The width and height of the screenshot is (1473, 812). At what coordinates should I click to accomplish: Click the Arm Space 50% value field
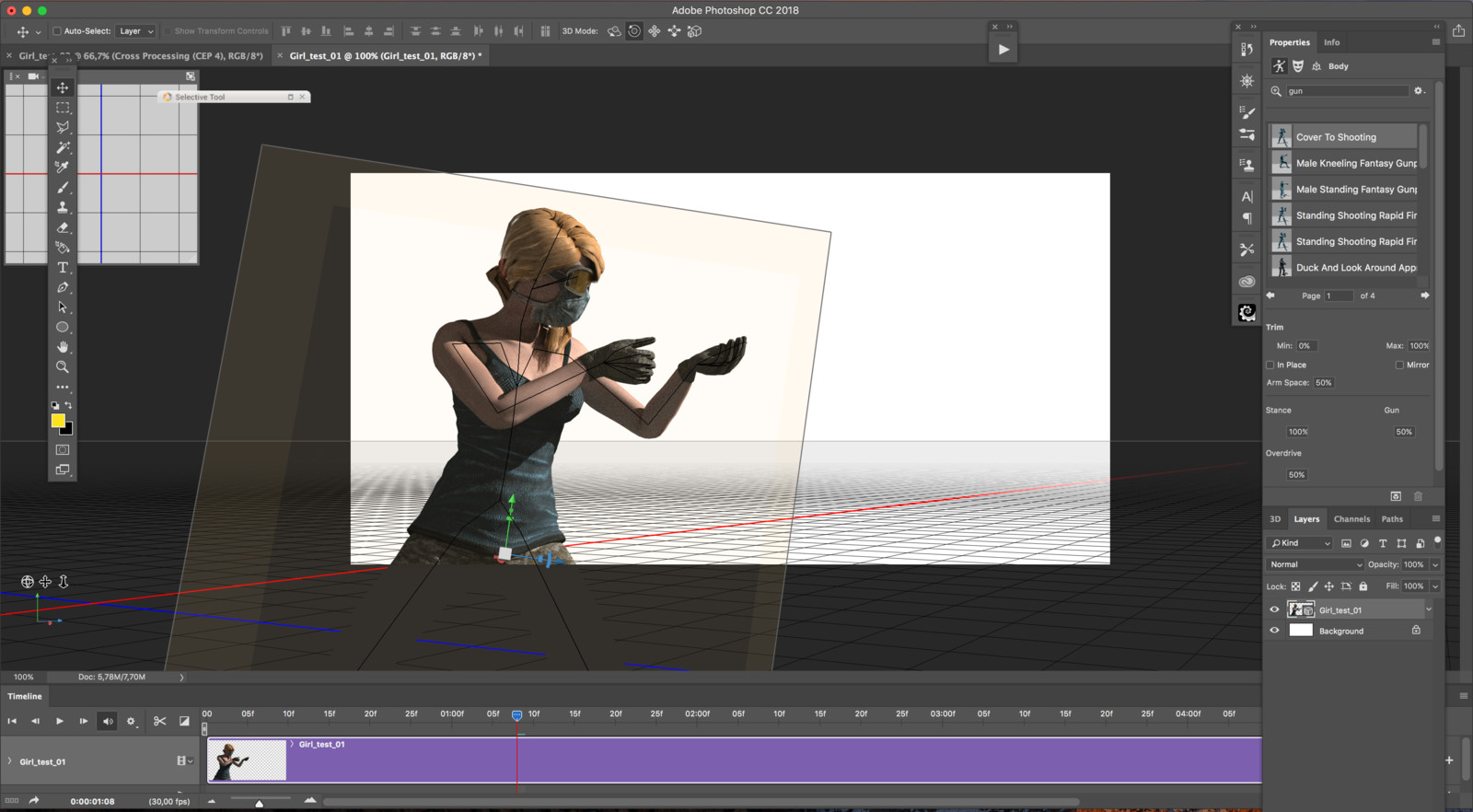[x=1324, y=383]
